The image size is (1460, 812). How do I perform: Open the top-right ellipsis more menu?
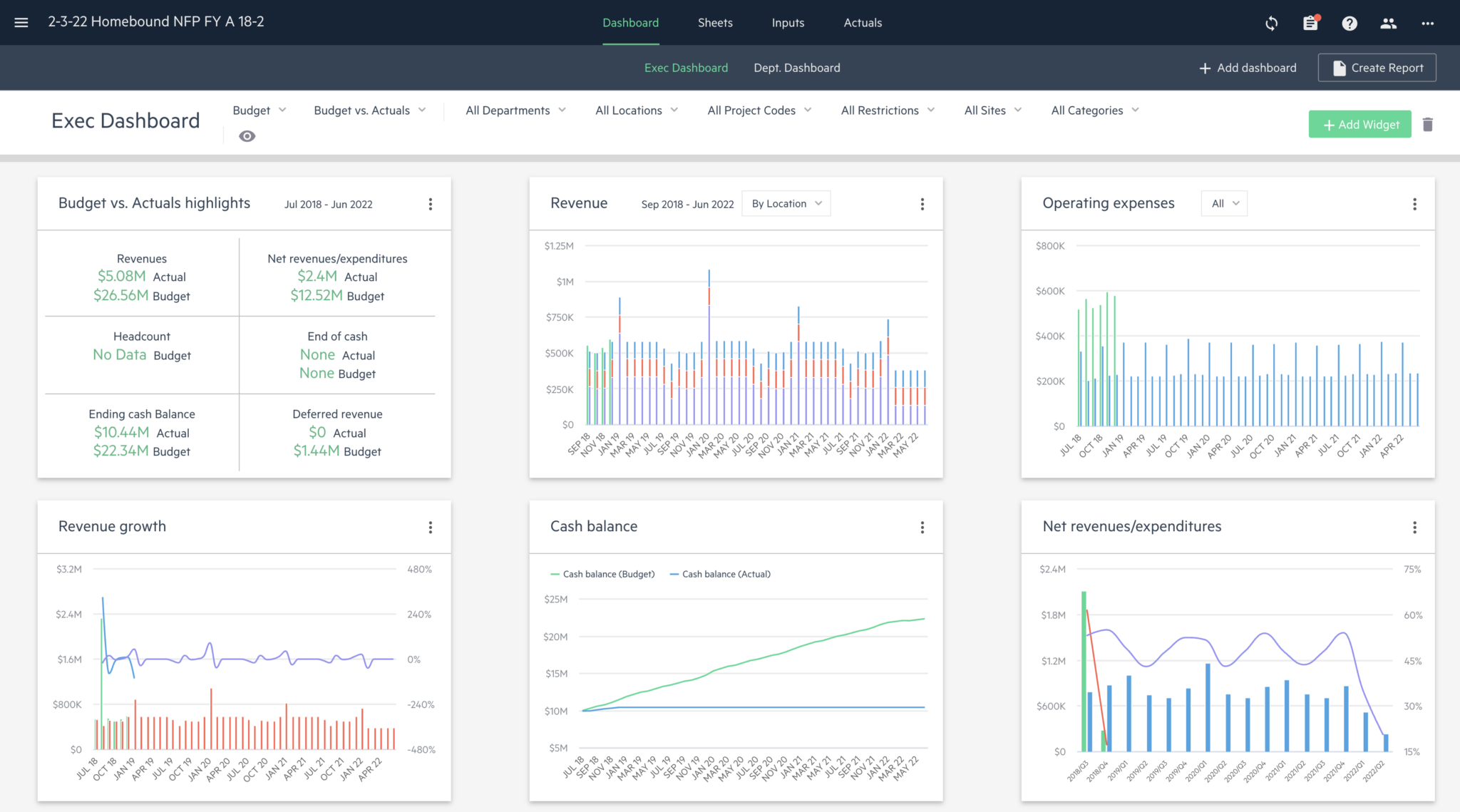coord(1427,24)
